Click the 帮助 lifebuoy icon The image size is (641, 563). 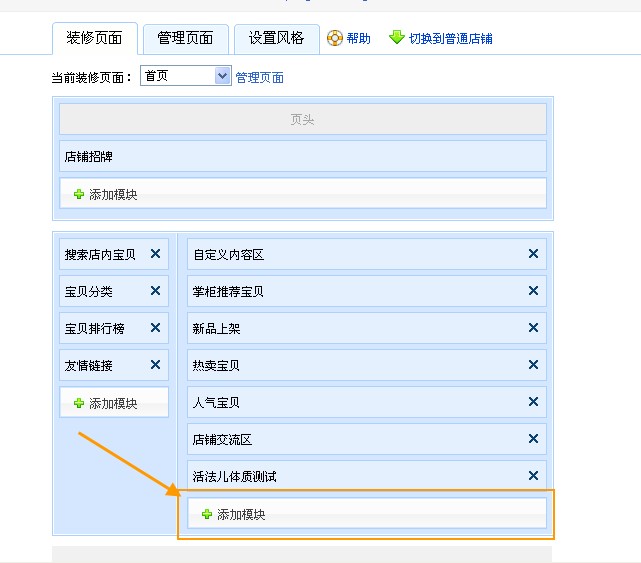335,38
